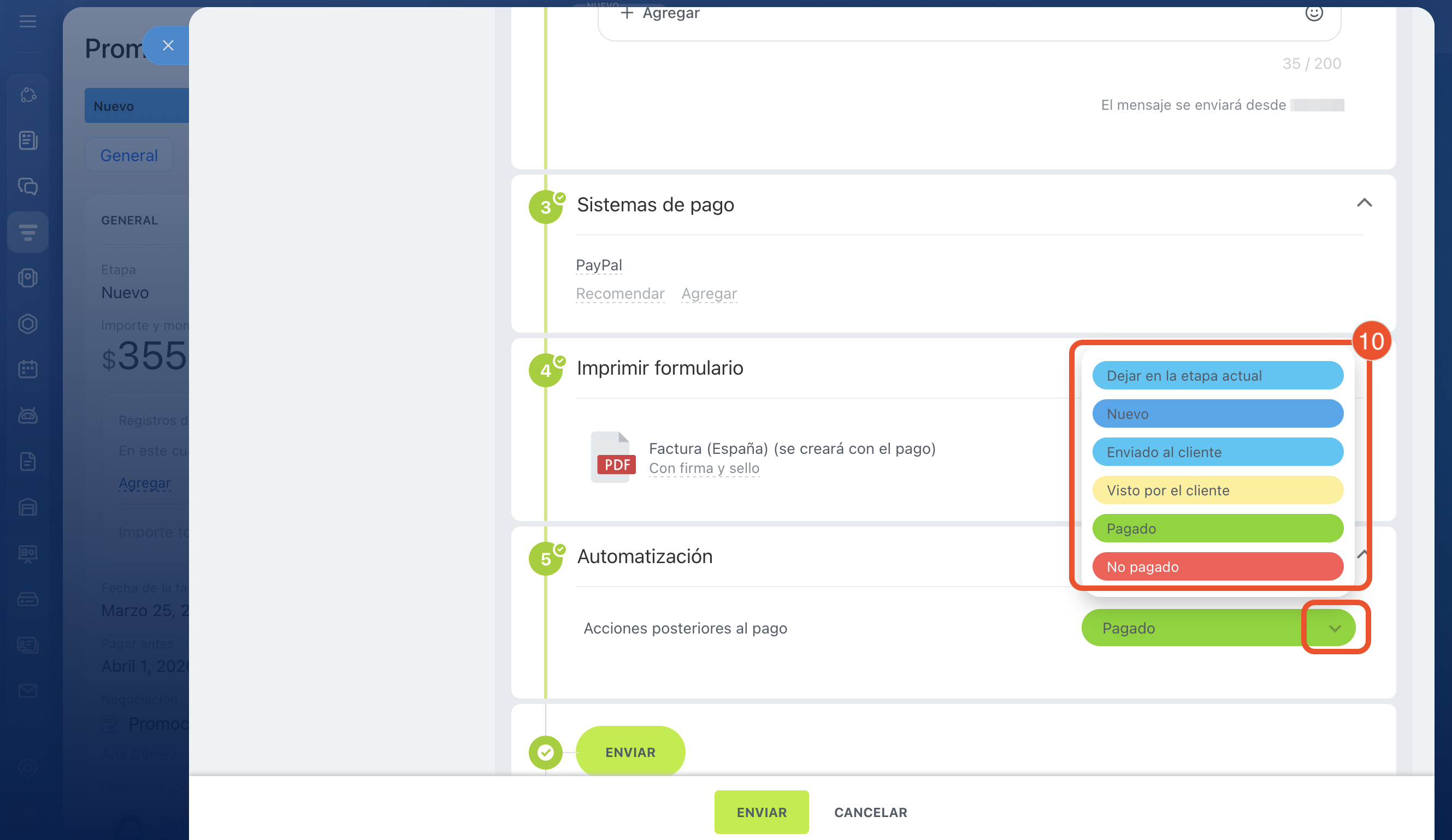Open the chat messages sidebar icon
Viewport: 1452px width, 840px height.
point(28,186)
